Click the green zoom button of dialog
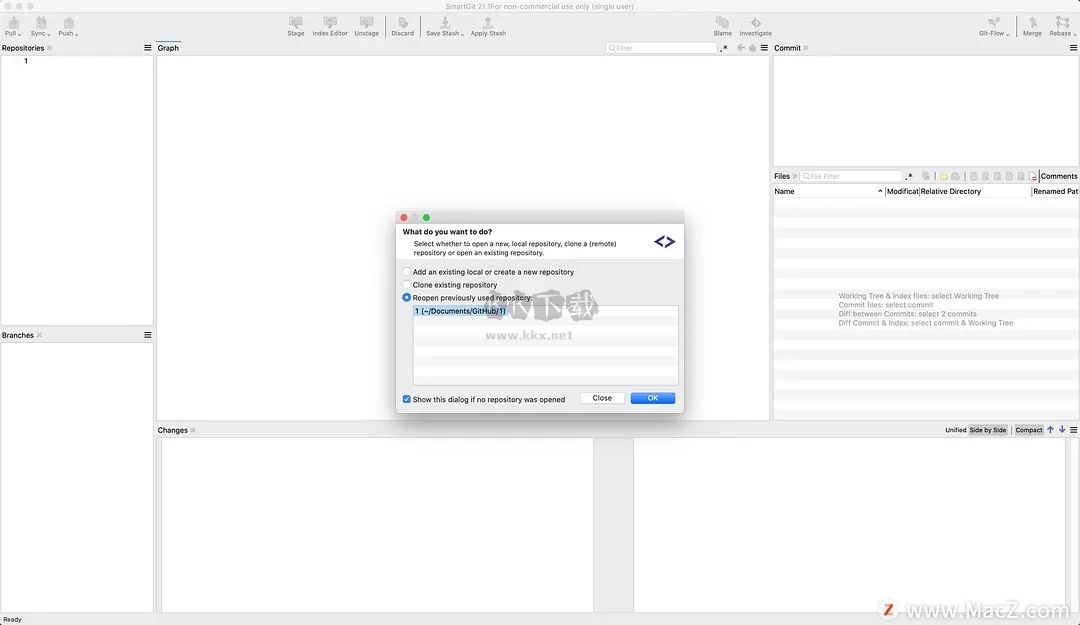Viewport: 1080px width, 625px height. tap(426, 217)
